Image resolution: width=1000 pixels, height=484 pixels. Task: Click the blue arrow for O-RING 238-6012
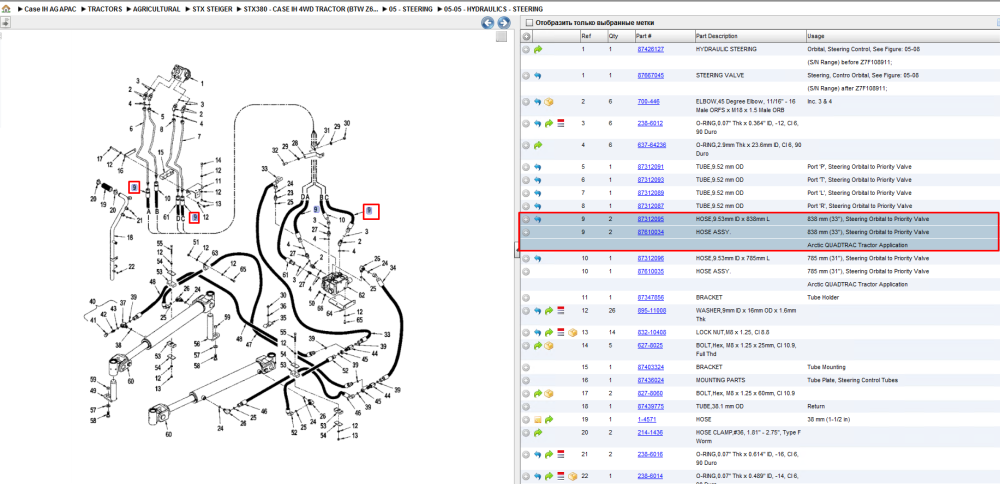(538, 123)
